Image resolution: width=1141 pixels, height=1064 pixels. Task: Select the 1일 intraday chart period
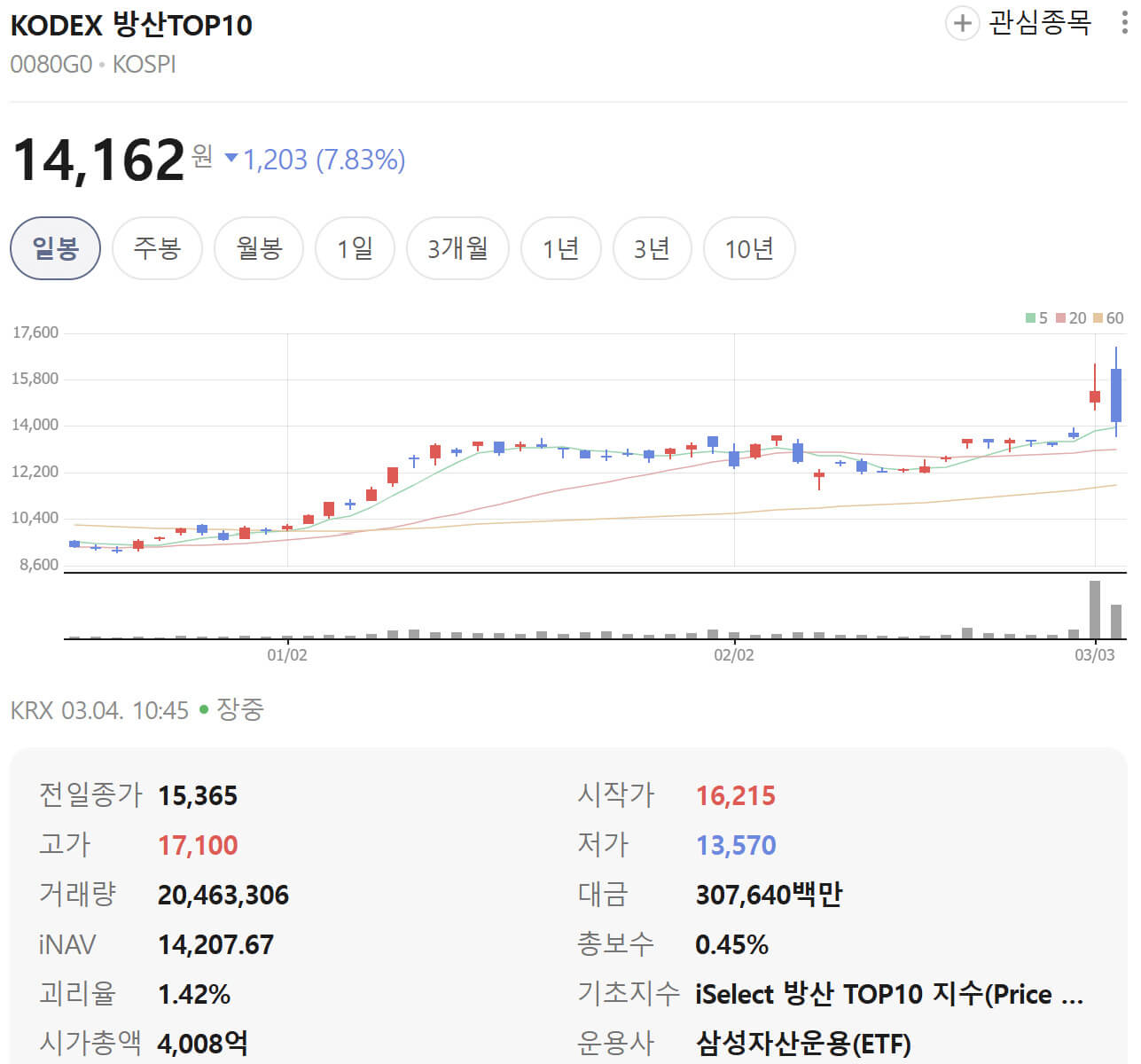coord(355,249)
